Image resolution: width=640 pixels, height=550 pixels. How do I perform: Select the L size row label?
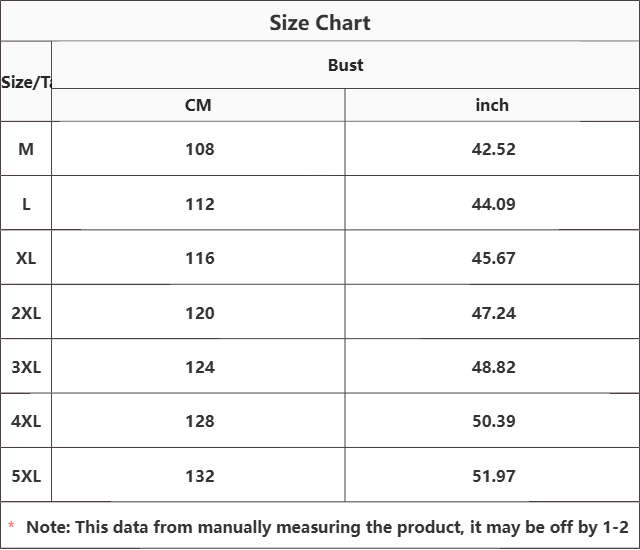[26, 204]
